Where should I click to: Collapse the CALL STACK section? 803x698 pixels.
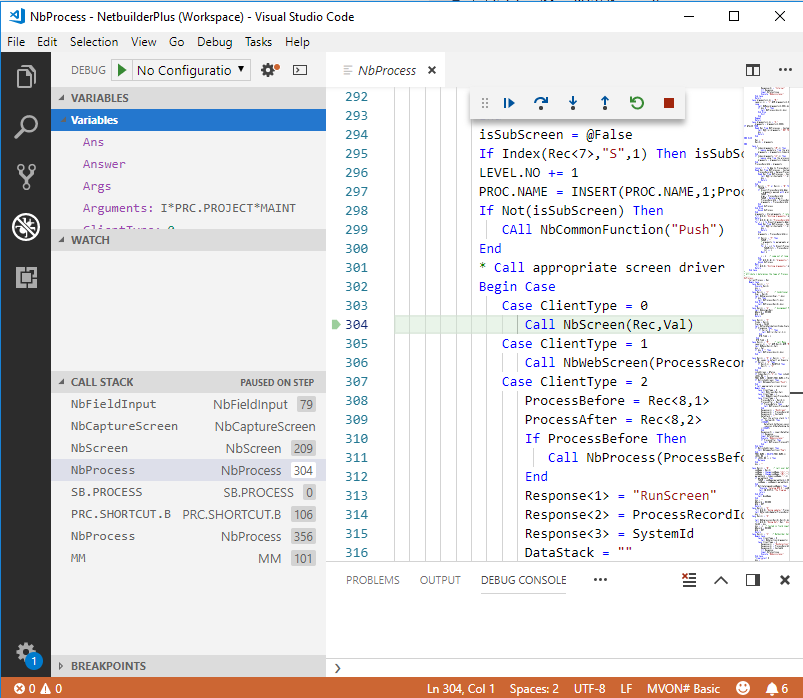(188, 382)
